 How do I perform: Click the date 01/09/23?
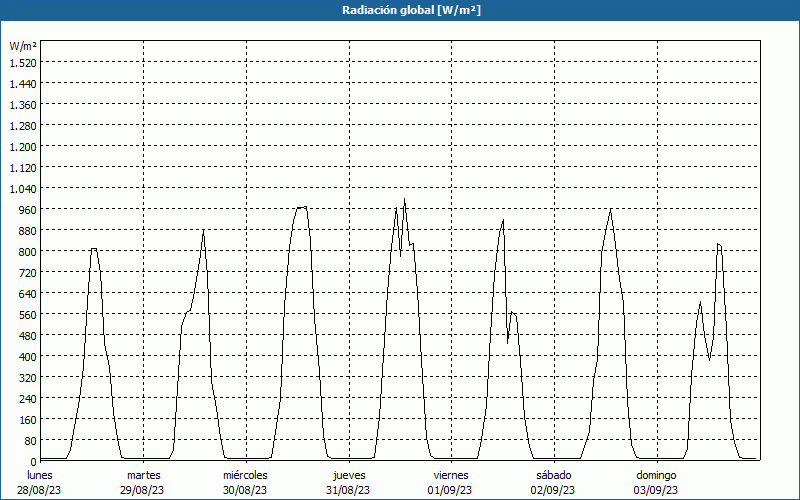(x=450, y=490)
